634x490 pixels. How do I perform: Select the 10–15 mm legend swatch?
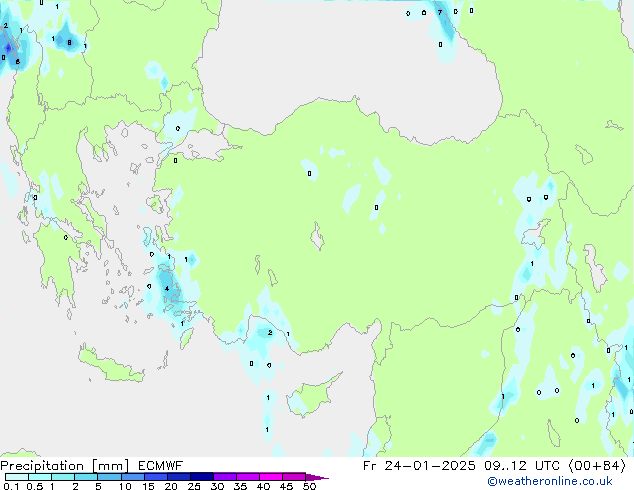pos(132,477)
